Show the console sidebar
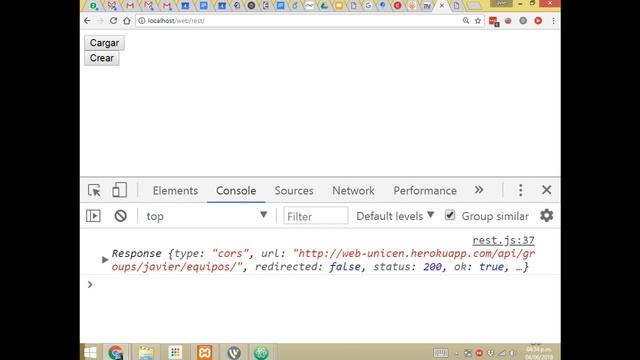 point(93,216)
